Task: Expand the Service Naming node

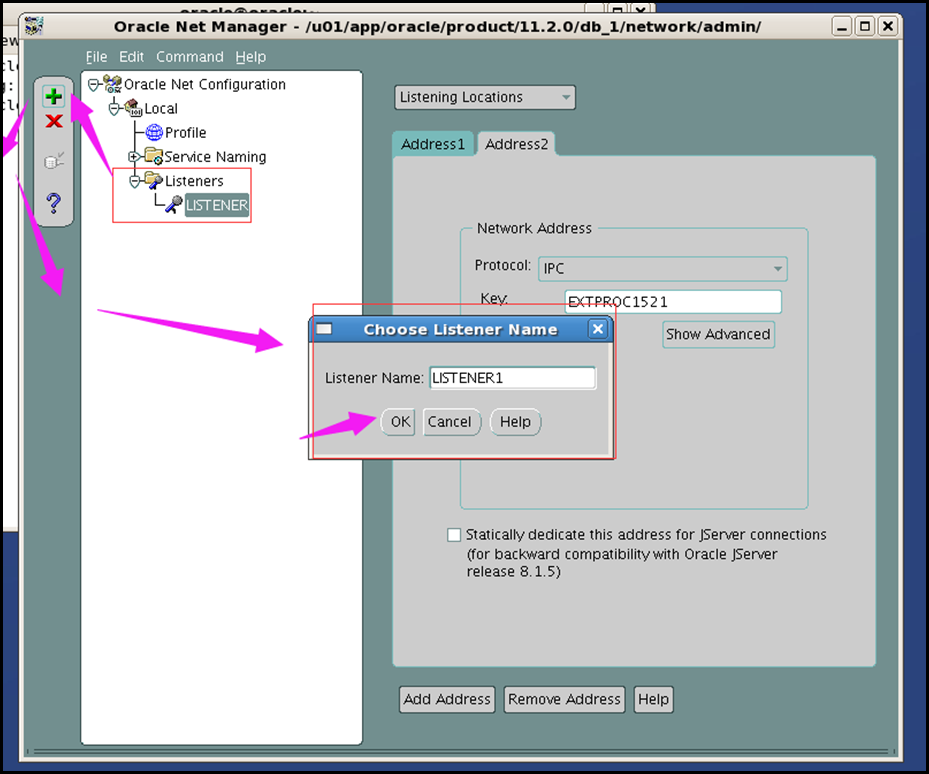Action: (134, 157)
